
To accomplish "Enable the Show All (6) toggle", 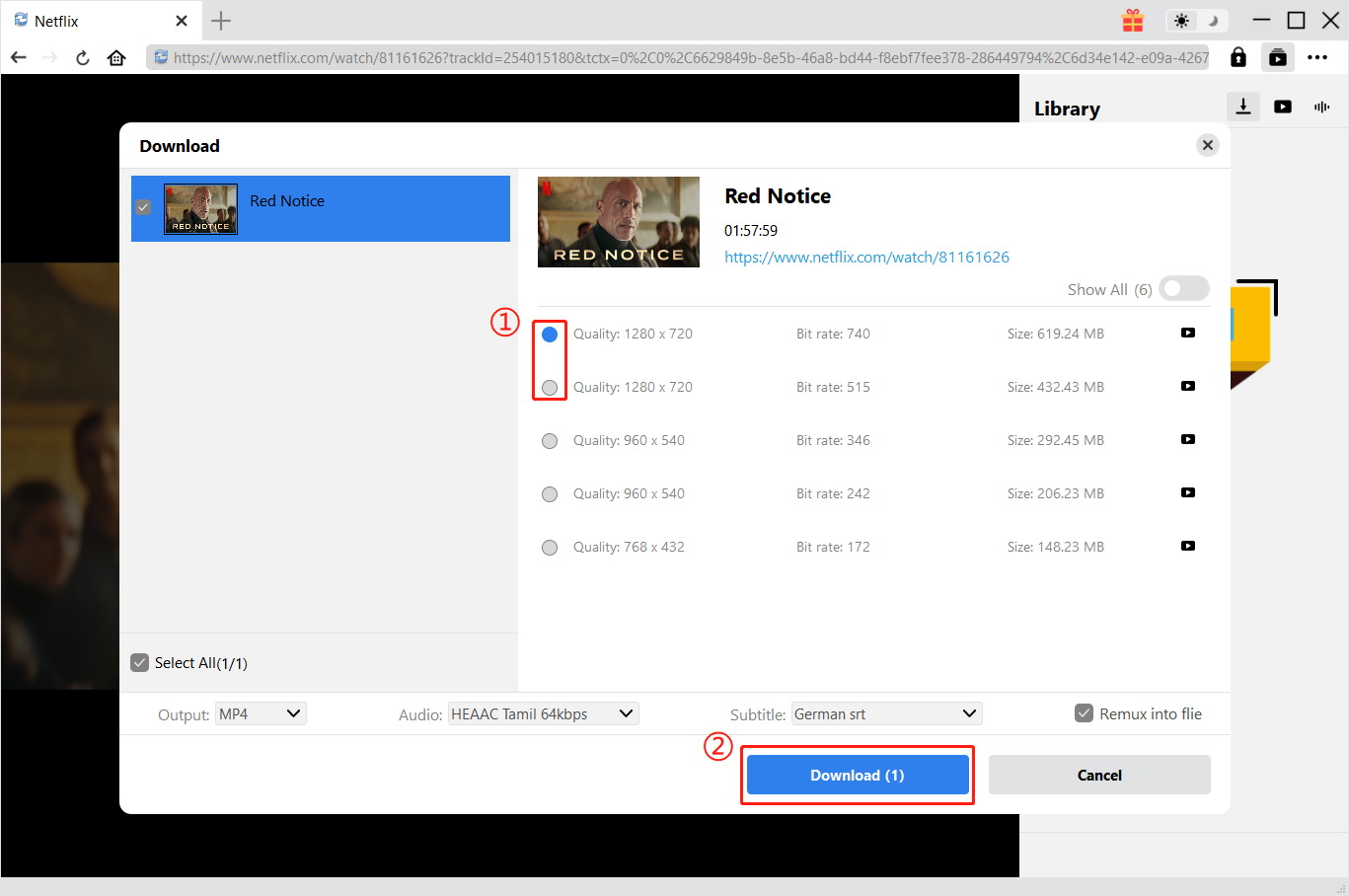I will [x=1183, y=288].
